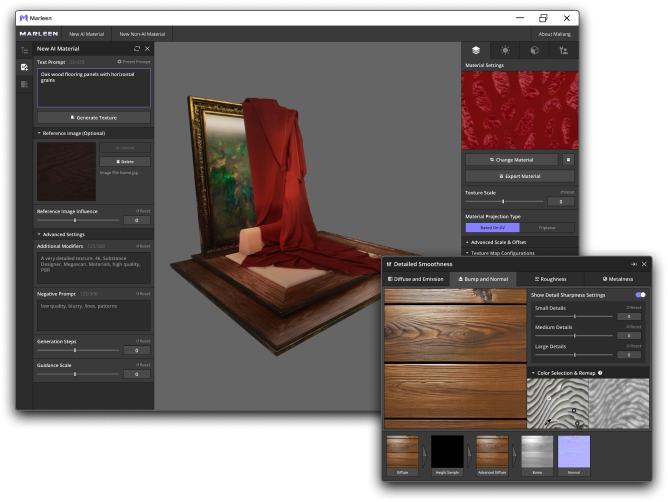
Task: Click the Negative Prompt text area
Action: pos(94,316)
